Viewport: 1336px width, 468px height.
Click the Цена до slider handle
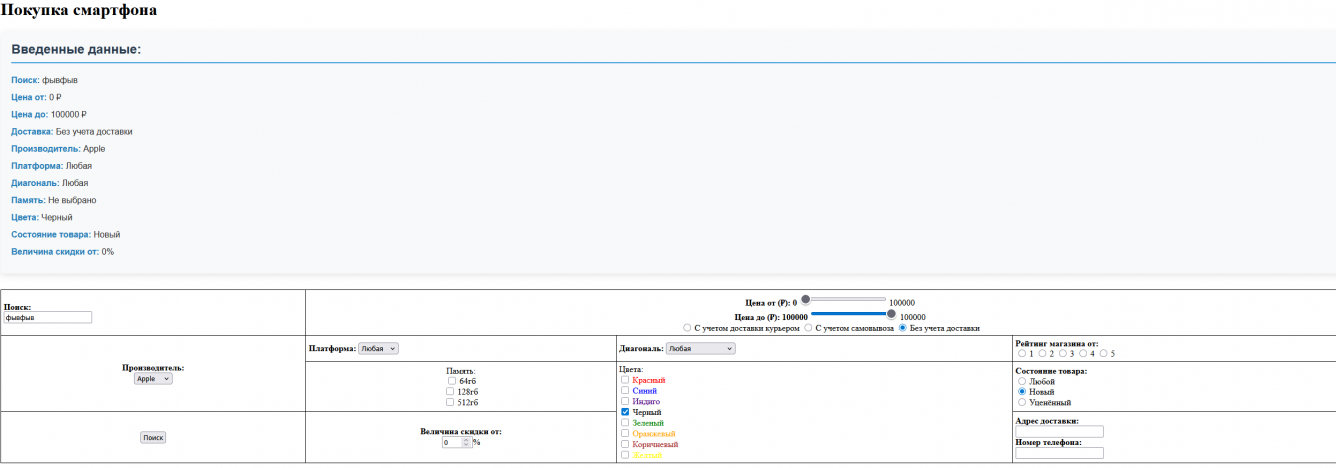(x=891, y=313)
